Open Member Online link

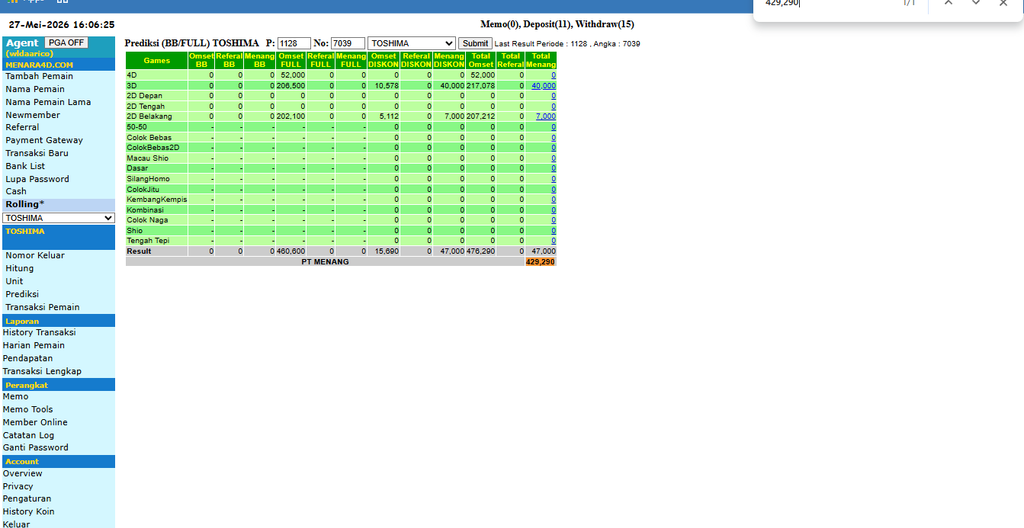(35, 422)
